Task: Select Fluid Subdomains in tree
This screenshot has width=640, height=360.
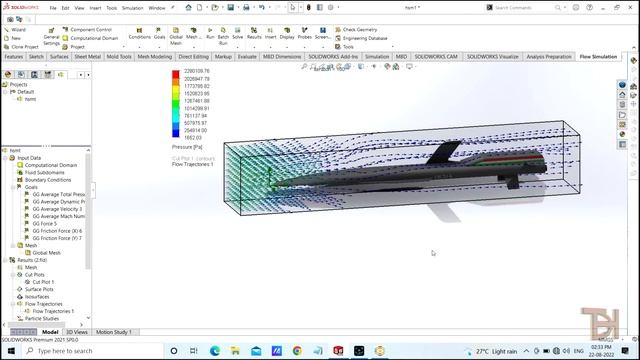Action: click(41, 173)
